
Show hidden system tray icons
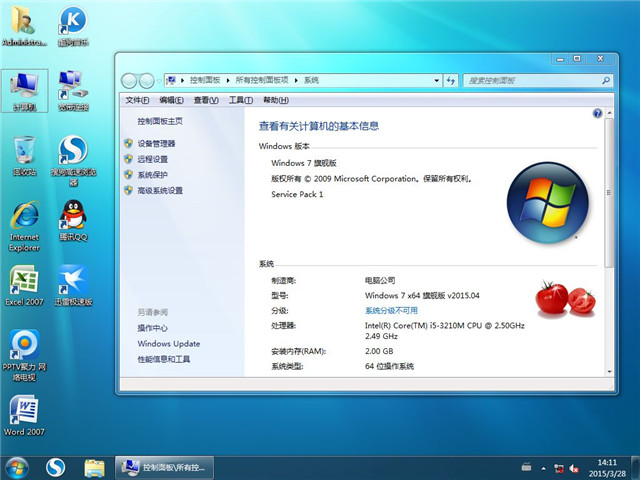(543, 468)
